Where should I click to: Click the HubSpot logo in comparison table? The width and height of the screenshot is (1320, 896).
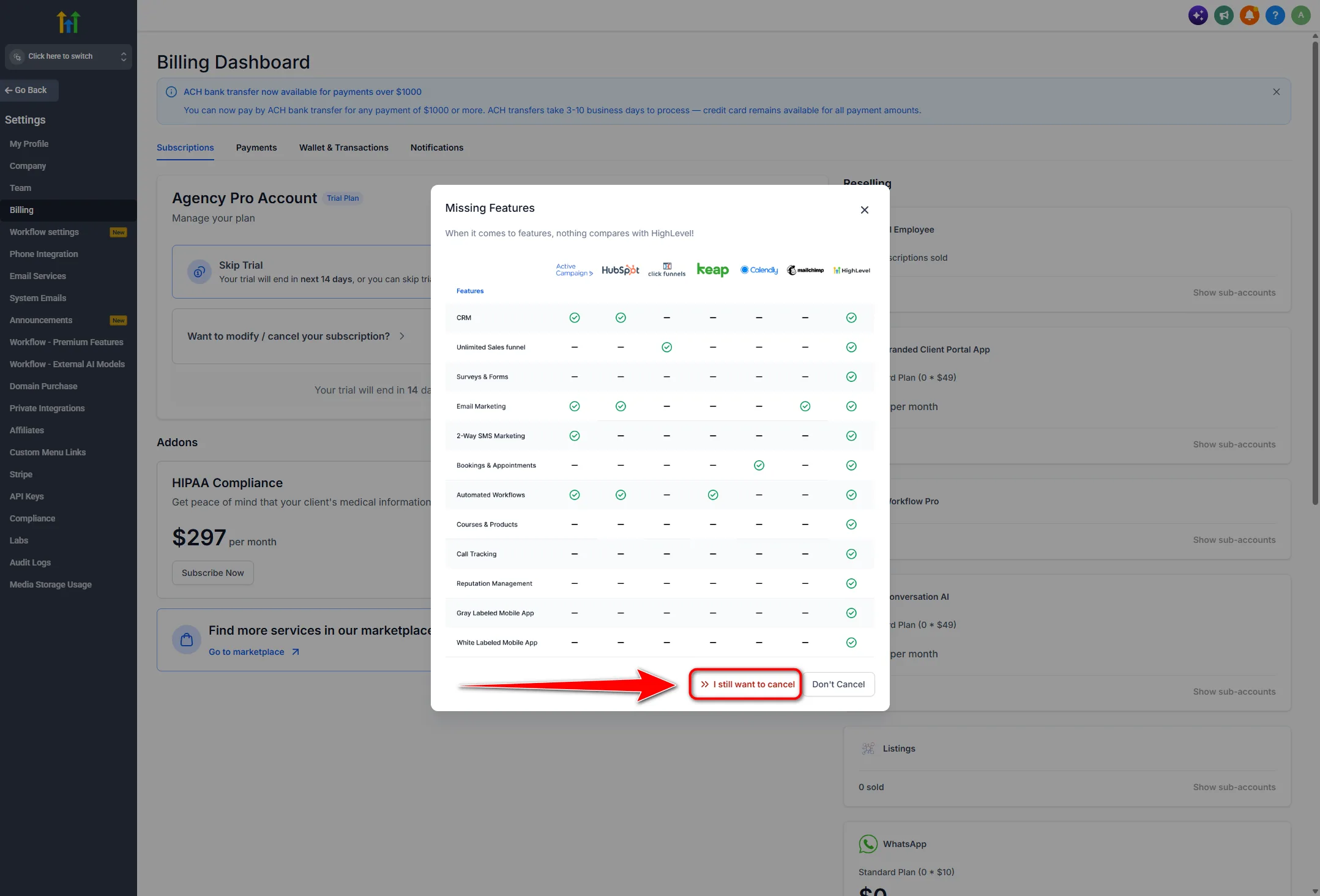tap(620, 270)
